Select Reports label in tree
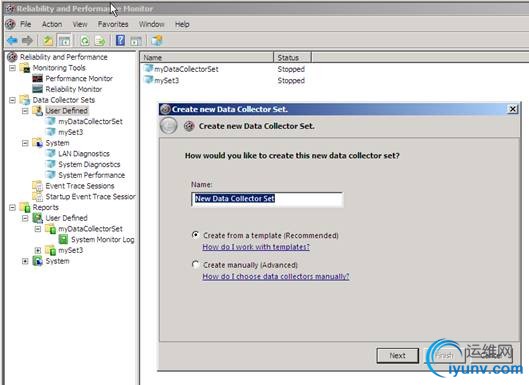Image resolution: width=529 pixels, height=385 pixels. pyautogui.click(x=46, y=207)
